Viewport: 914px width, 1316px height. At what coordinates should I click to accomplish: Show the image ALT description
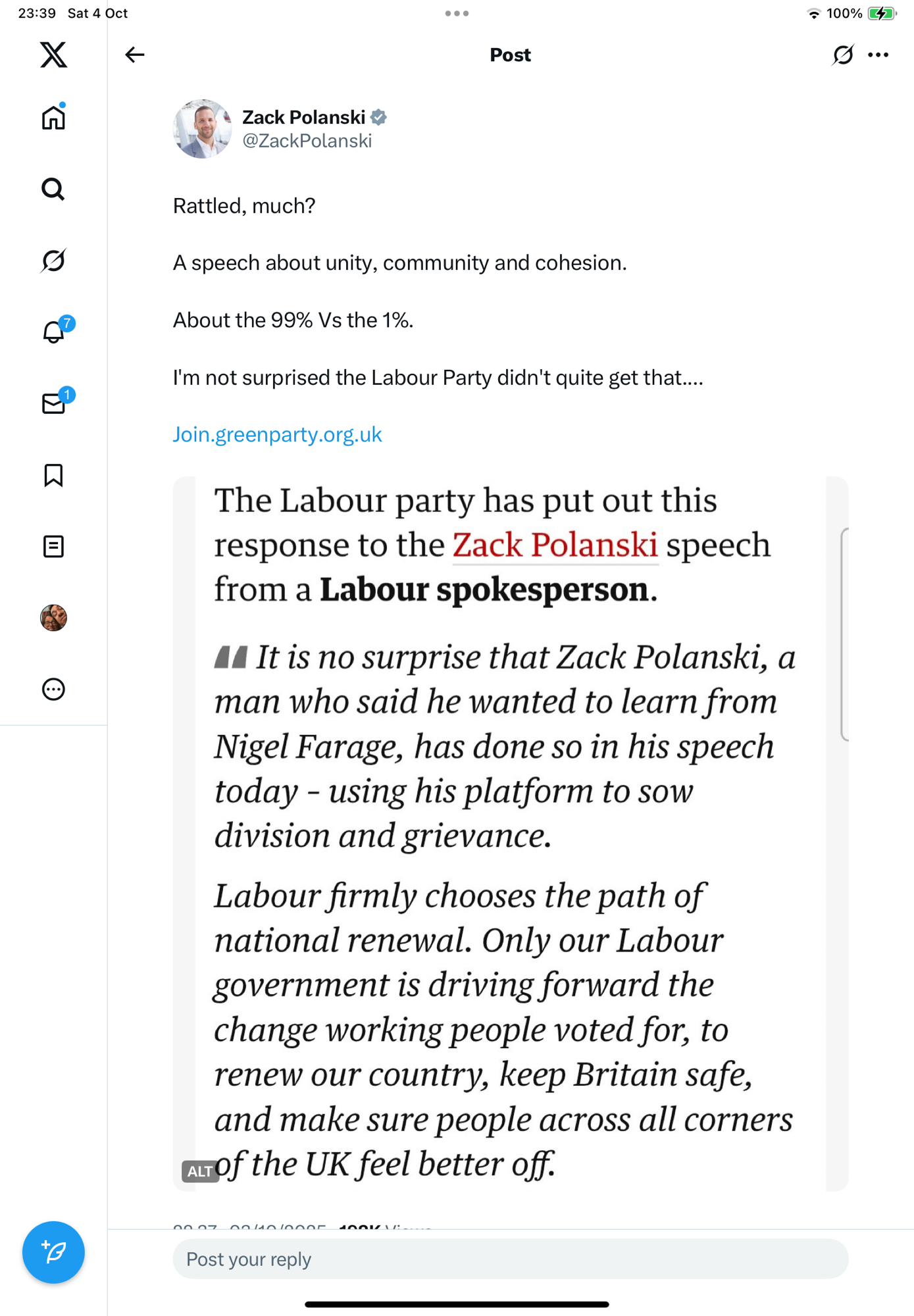[x=199, y=1171]
